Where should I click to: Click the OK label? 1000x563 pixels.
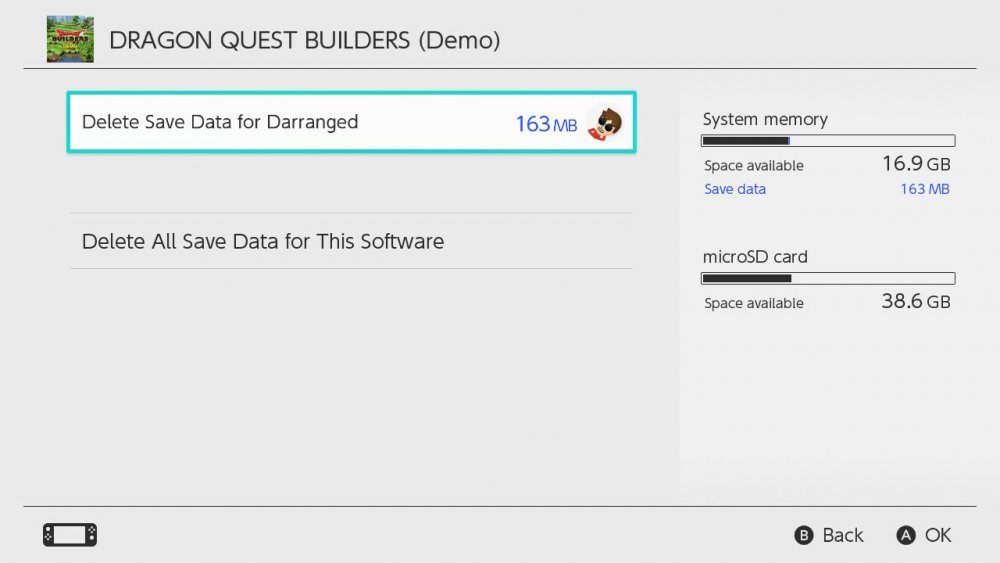tap(938, 536)
